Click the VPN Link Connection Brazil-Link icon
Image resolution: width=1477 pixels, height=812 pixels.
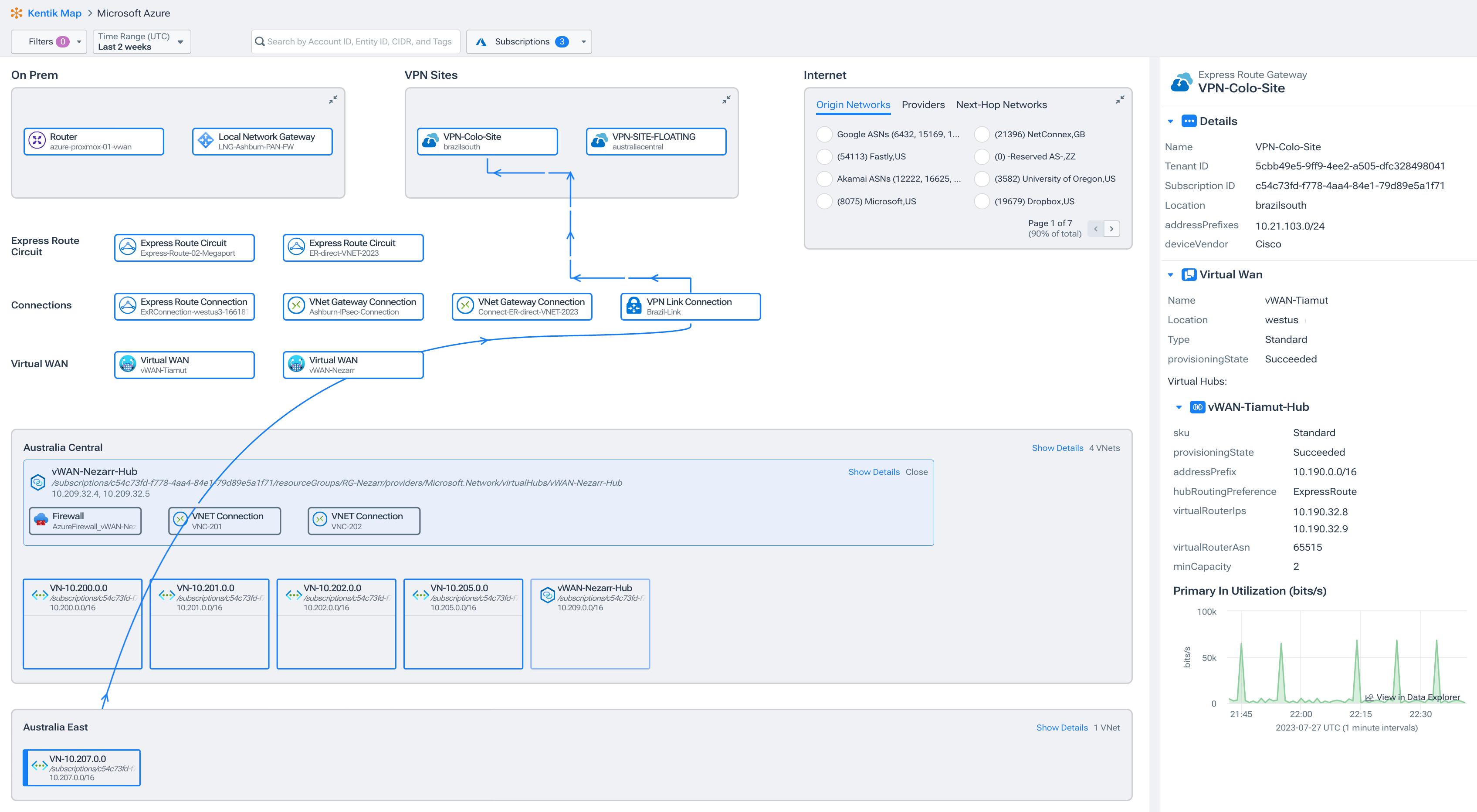[633, 306]
